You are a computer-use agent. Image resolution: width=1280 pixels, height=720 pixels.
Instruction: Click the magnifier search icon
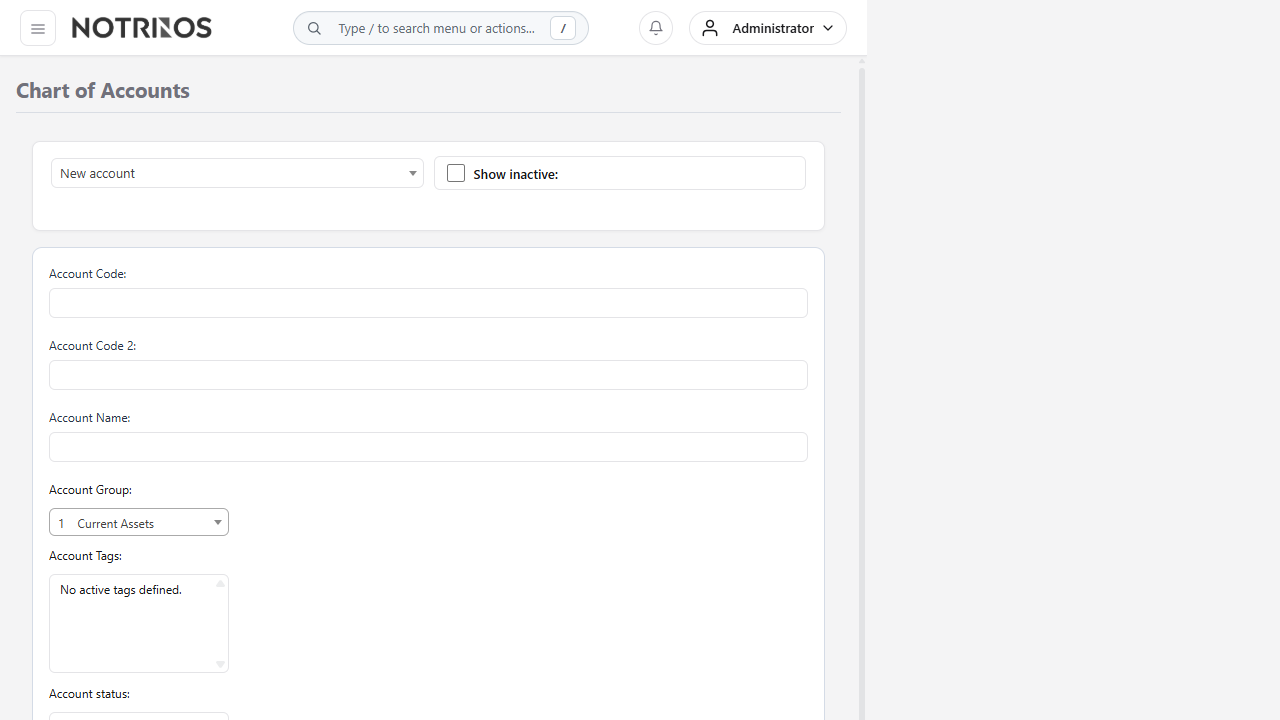[x=314, y=28]
